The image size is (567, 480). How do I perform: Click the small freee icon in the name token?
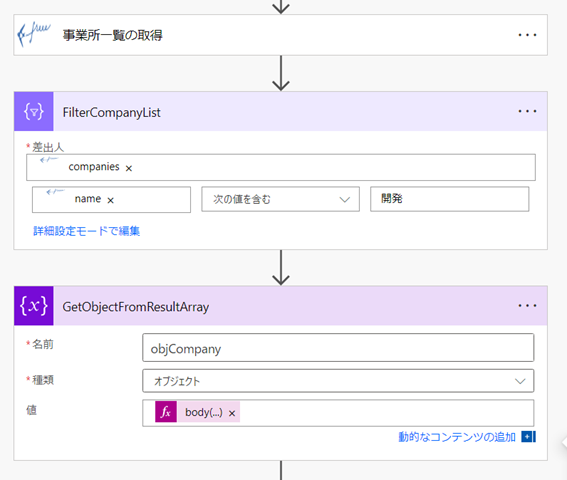click(55, 192)
